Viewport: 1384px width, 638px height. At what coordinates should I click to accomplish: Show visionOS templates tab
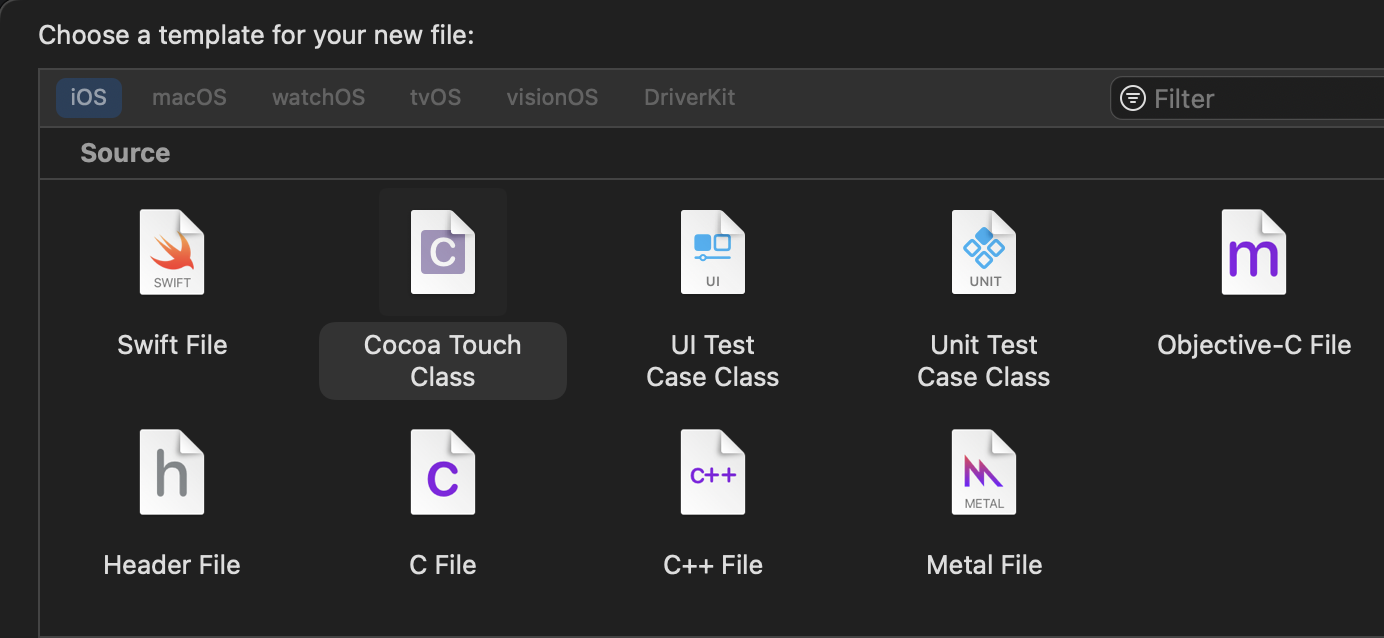click(x=552, y=98)
